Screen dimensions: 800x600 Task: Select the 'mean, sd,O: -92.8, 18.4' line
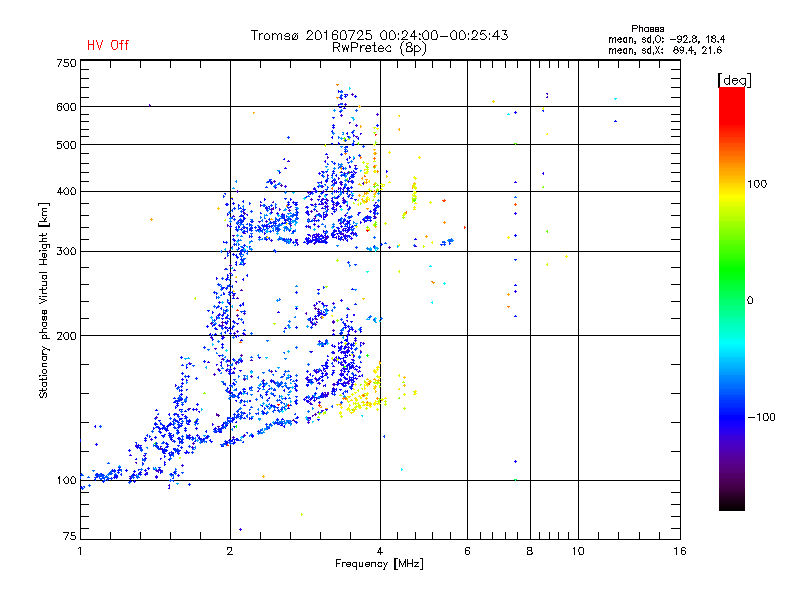tap(666, 39)
